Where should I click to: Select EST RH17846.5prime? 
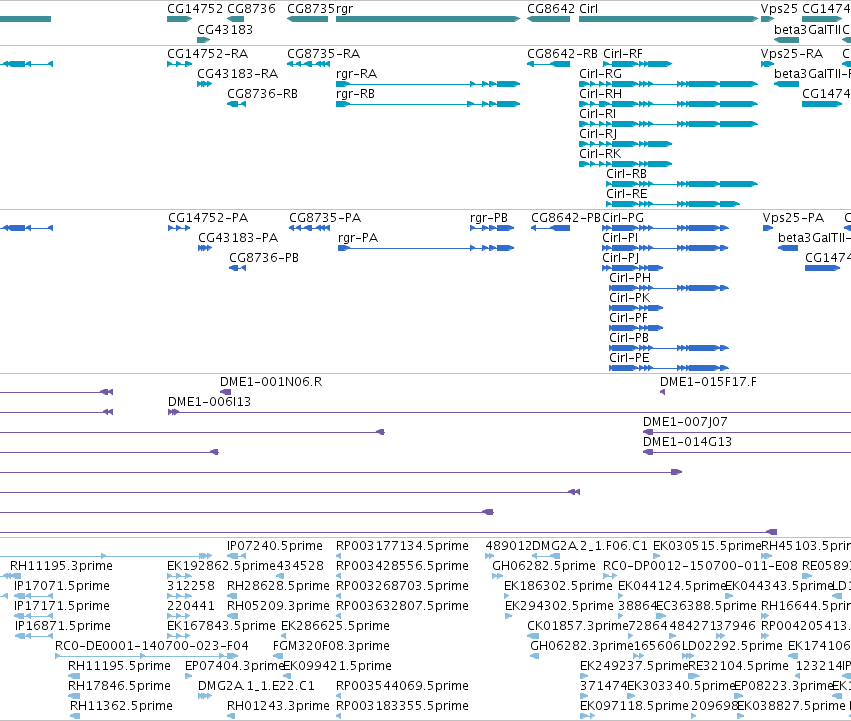(x=74, y=696)
